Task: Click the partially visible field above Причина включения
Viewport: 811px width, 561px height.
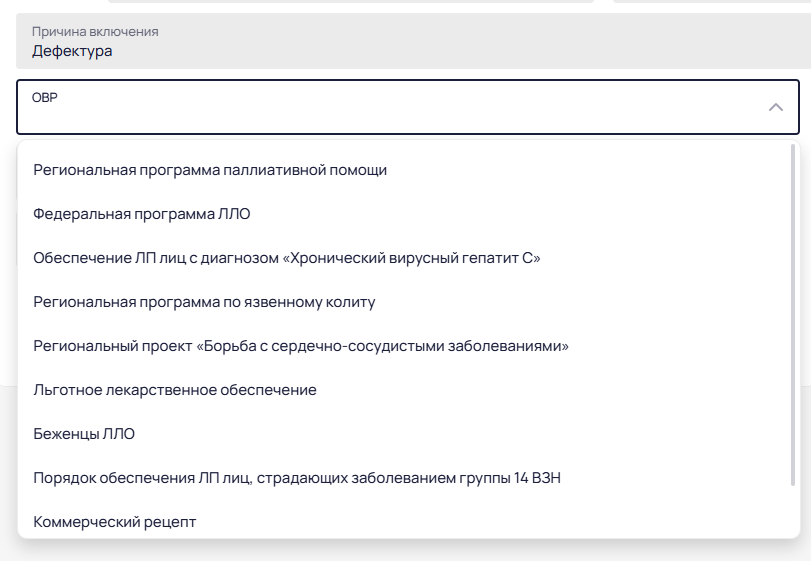Action: coord(351,2)
